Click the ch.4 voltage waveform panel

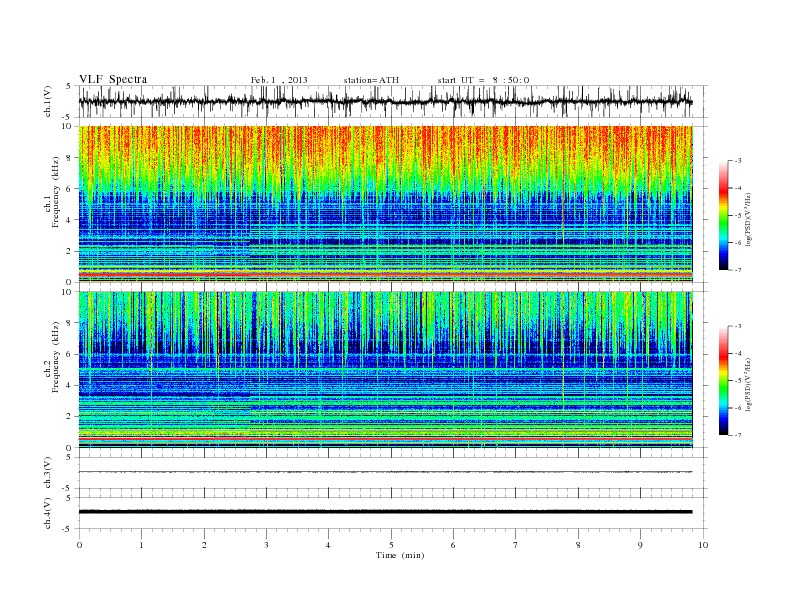point(393,513)
